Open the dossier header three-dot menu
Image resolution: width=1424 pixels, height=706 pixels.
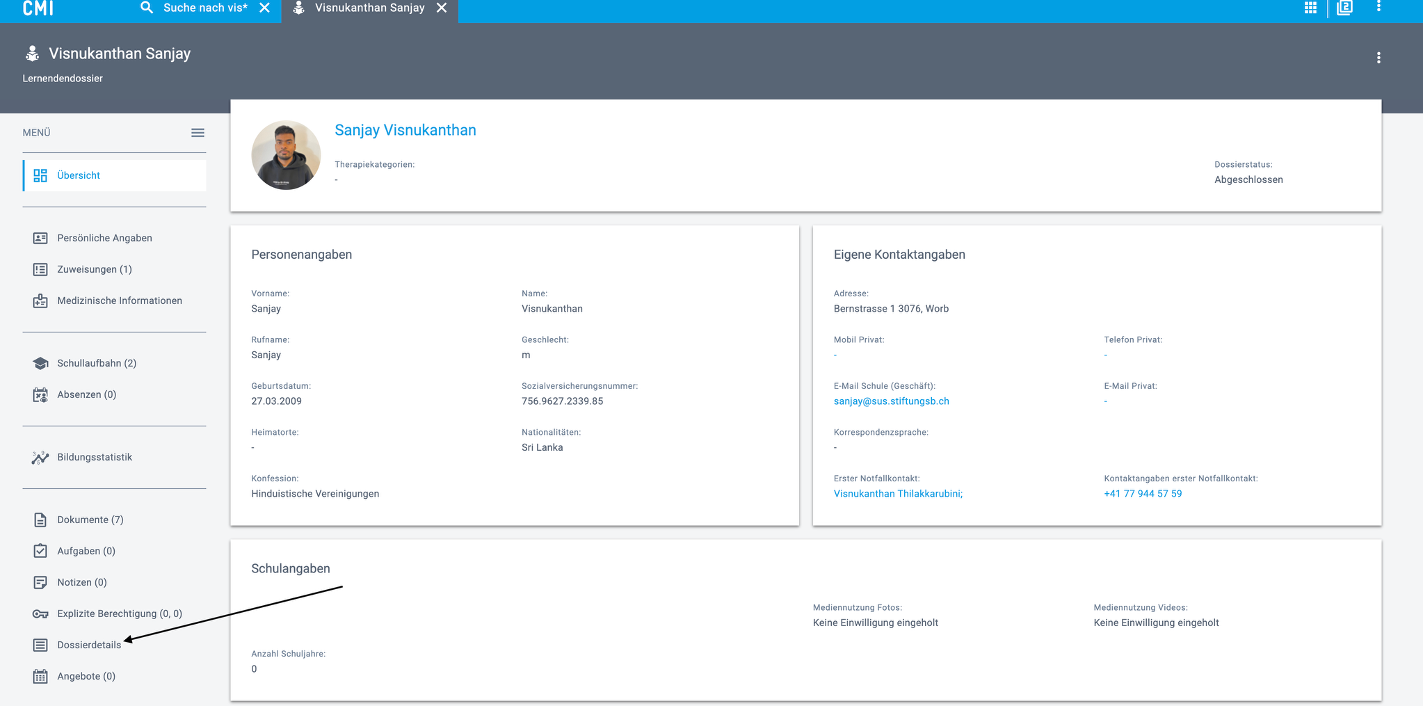point(1378,58)
